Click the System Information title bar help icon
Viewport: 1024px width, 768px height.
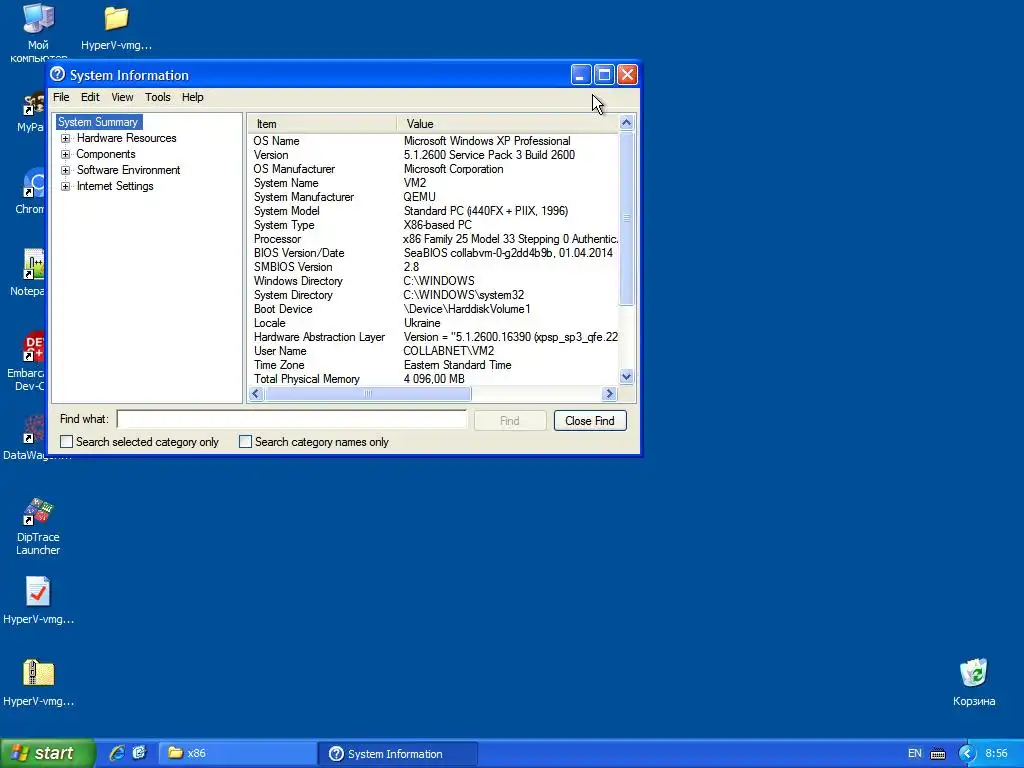coord(57,74)
